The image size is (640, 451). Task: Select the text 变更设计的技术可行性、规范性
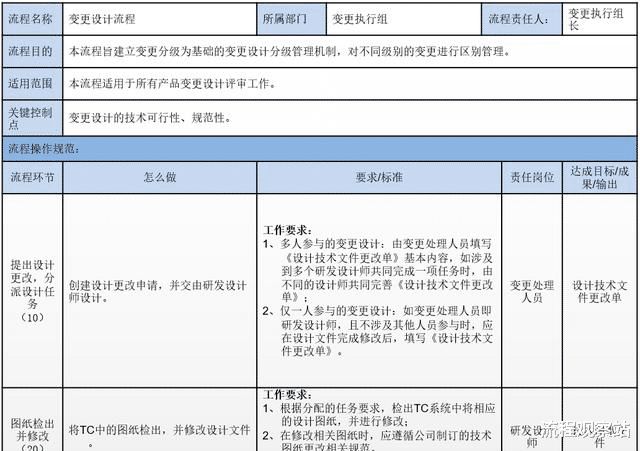[150, 118]
